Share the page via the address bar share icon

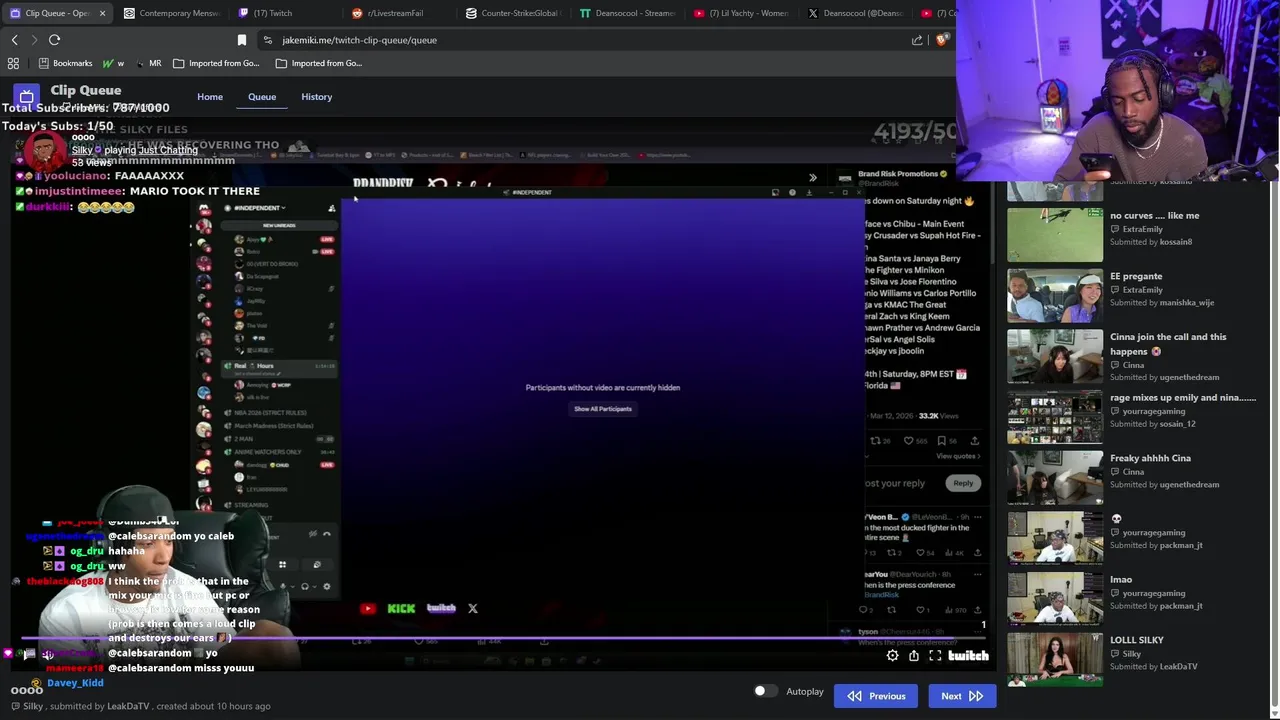(917, 40)
